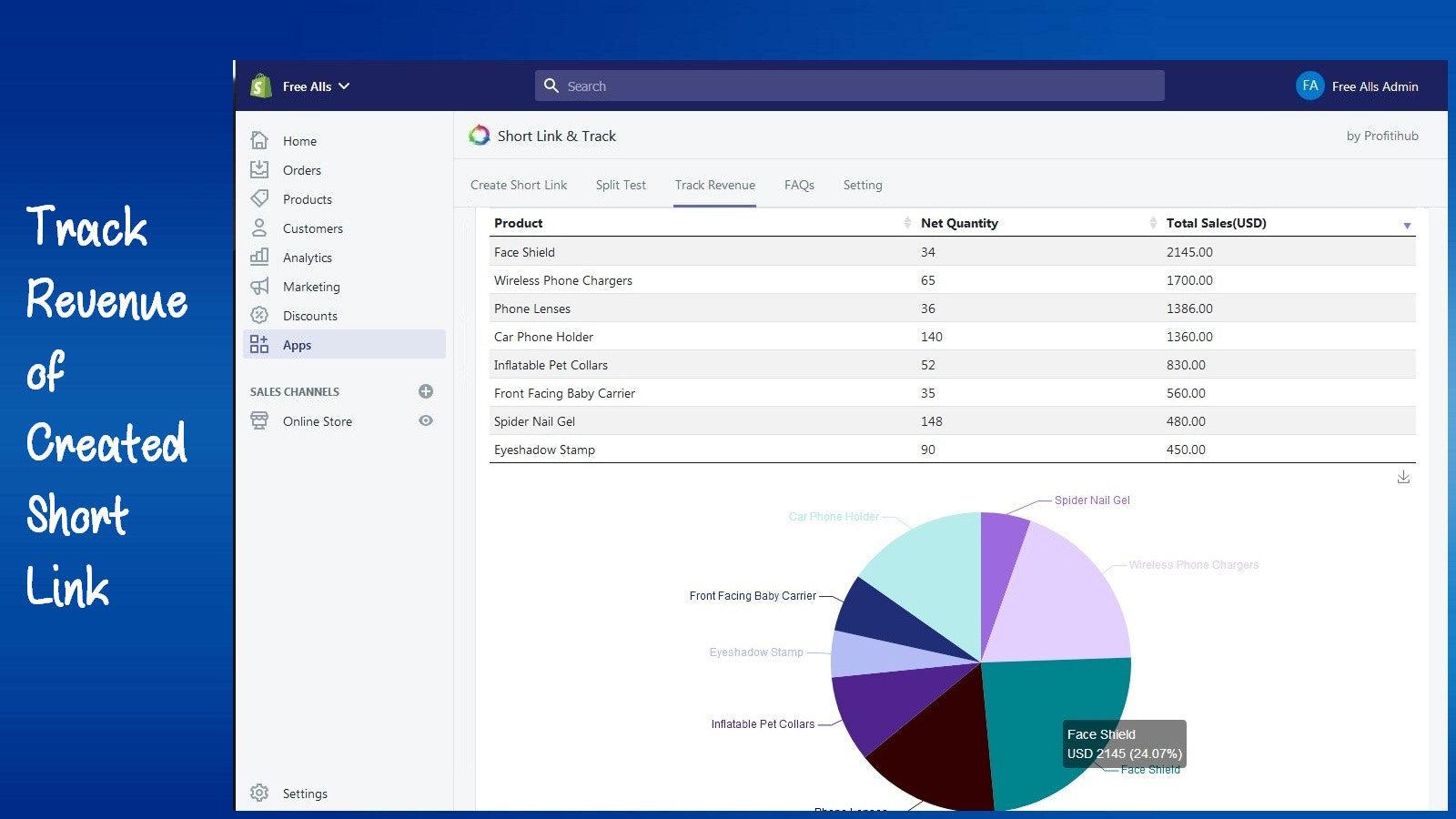Select the Marketing megaphone icon
Viewport: 1456px width, 819px height.
pos(259,287)
